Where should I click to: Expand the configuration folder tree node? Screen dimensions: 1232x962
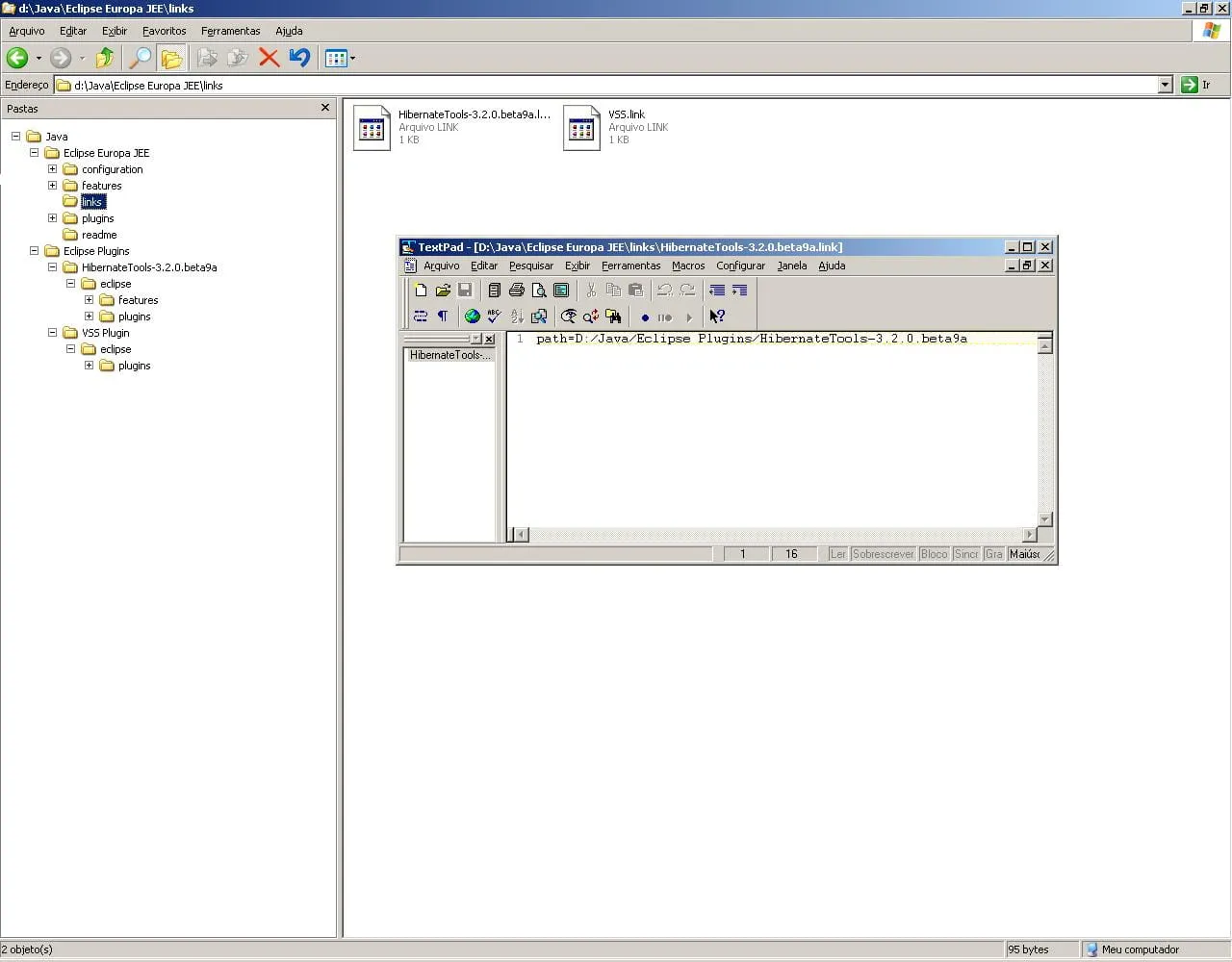(53, 169)
